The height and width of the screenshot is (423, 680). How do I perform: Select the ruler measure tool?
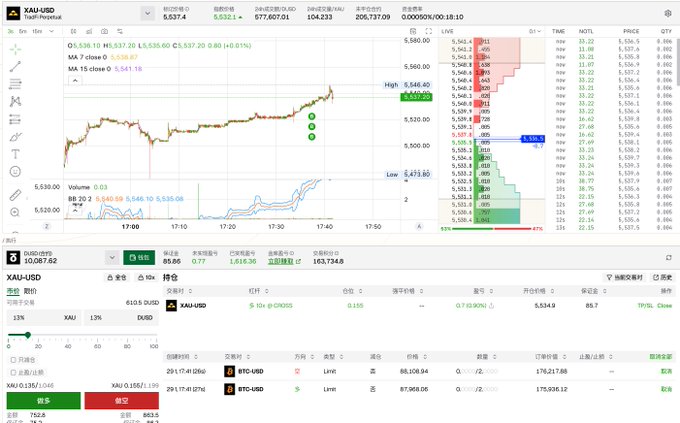coord(15,195)
